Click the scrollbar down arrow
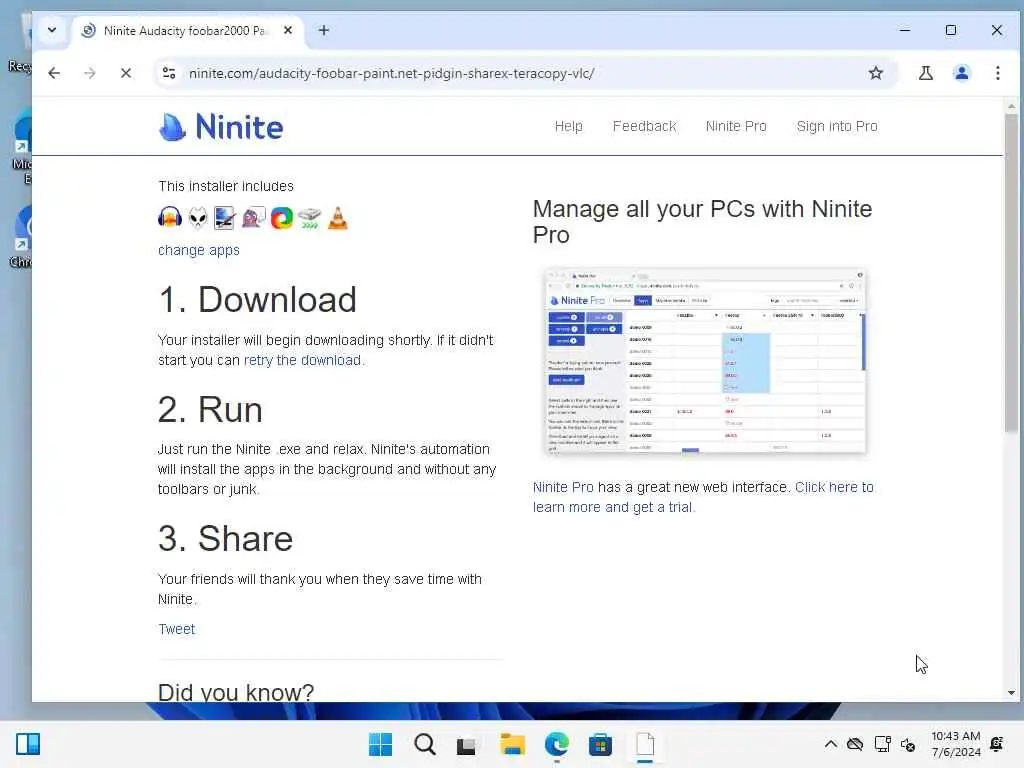 1011,693
